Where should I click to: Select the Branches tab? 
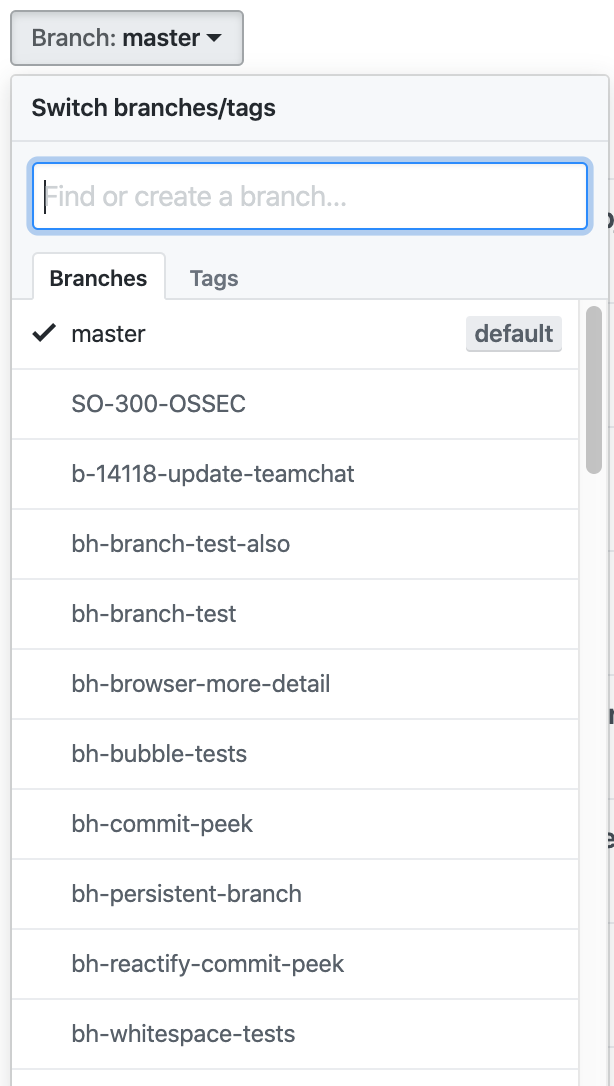click(98, 279)
